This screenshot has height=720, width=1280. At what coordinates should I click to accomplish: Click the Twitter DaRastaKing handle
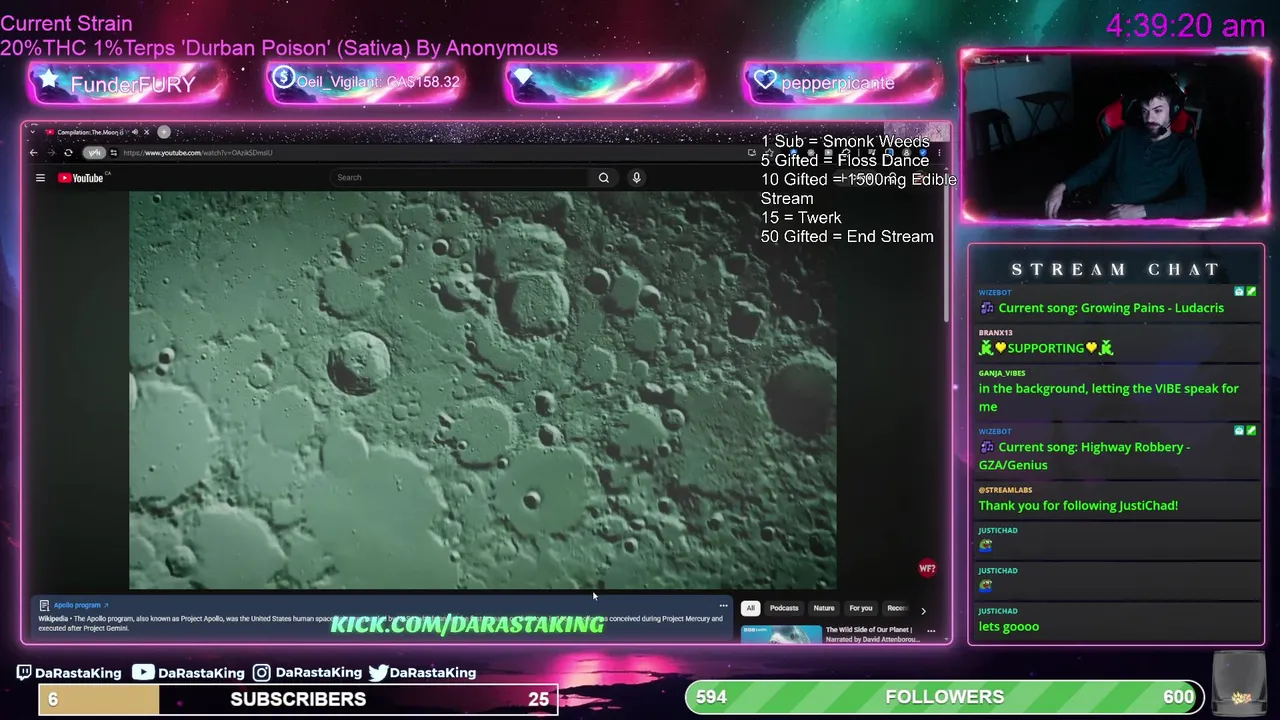pyautogui.click(x=422, y=673)
